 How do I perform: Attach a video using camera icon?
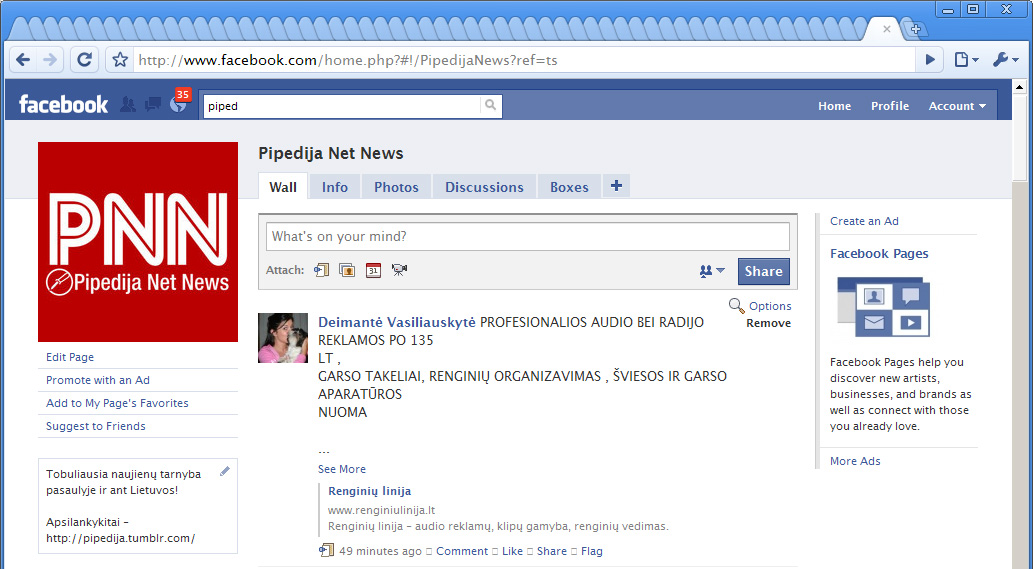[400, 270]
